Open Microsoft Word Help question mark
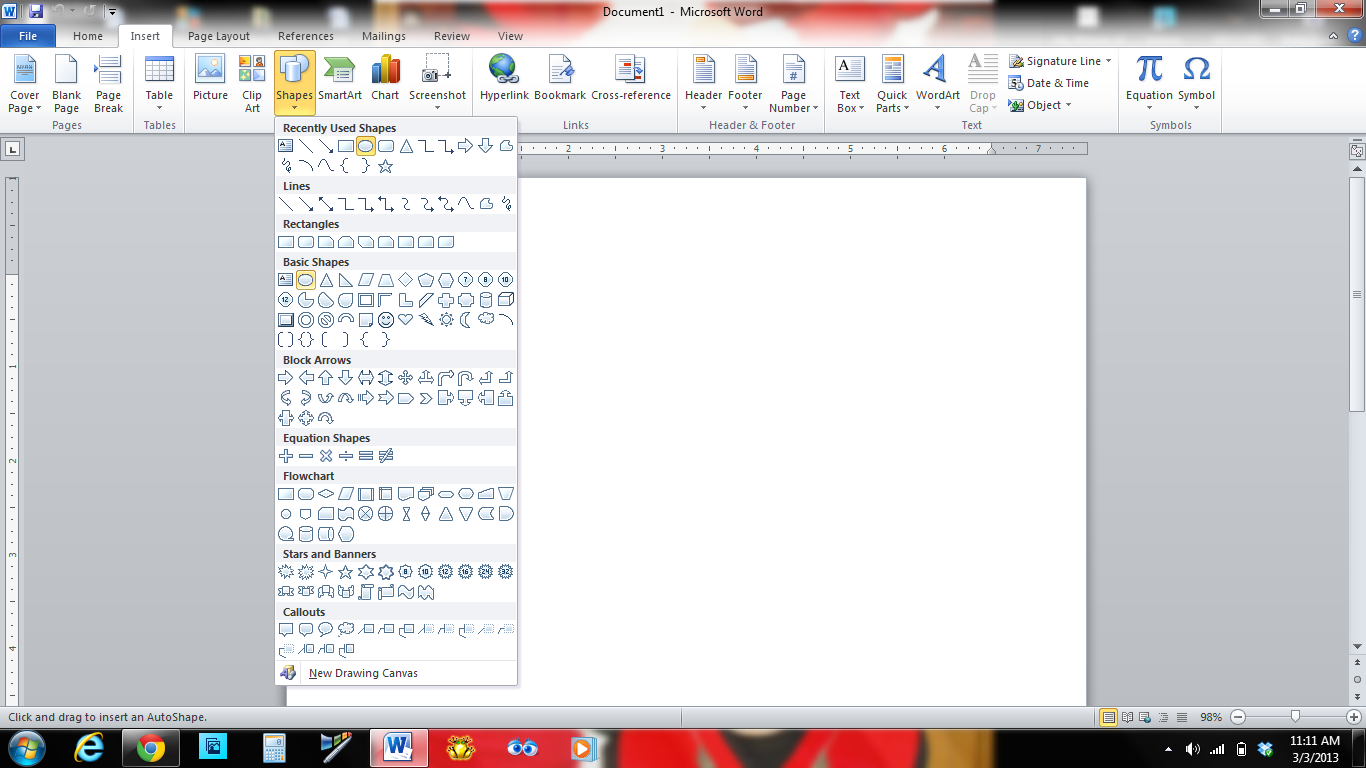 click(x=1355, y=36)
